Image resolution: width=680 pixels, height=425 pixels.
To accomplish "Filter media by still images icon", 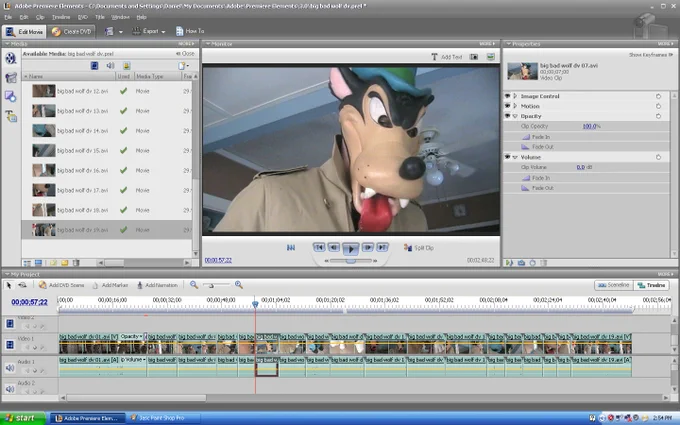I will click(x=127, y=65).
